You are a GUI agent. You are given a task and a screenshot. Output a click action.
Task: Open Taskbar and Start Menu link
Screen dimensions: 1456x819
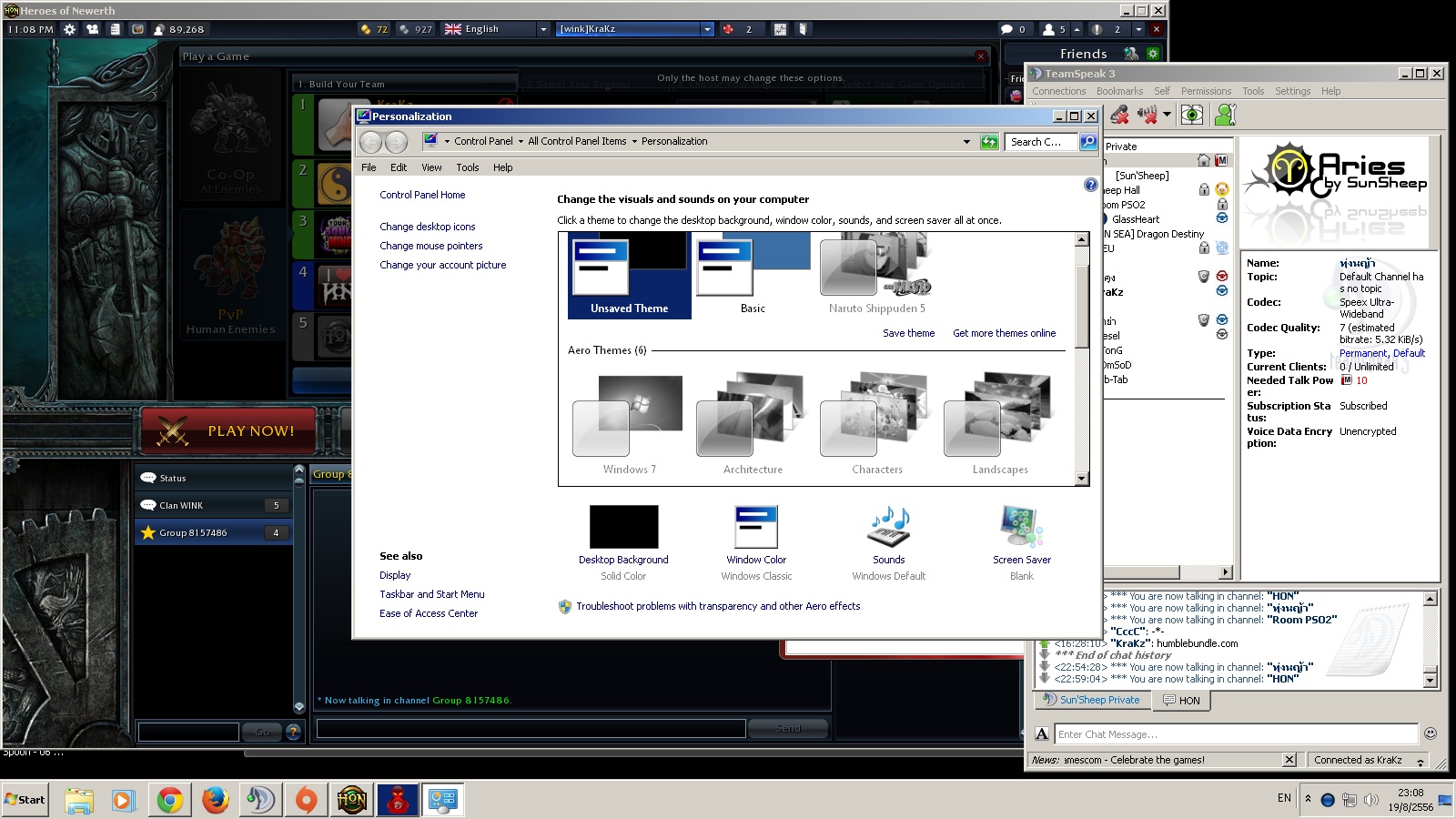432,594
